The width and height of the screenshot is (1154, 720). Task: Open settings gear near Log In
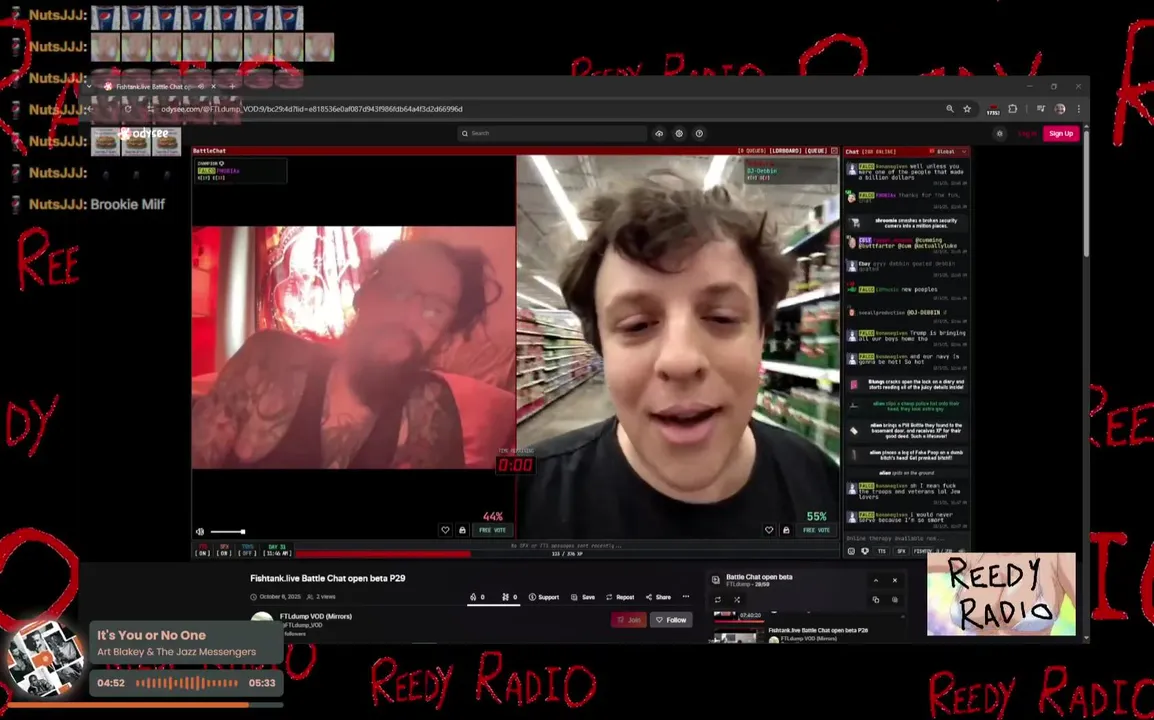coord(999,133)
